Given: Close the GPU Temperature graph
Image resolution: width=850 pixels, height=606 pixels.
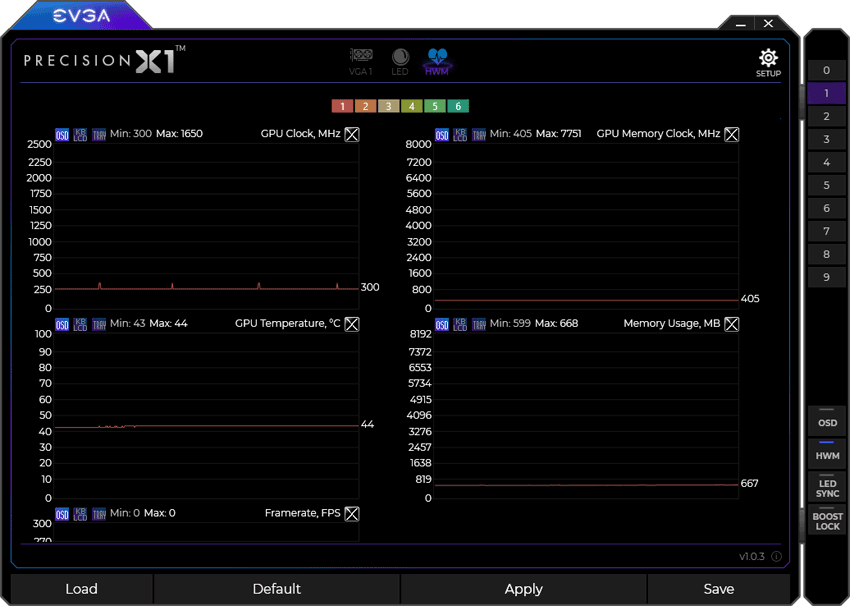Looking at the screenshot, I should (x=352, y=324).
